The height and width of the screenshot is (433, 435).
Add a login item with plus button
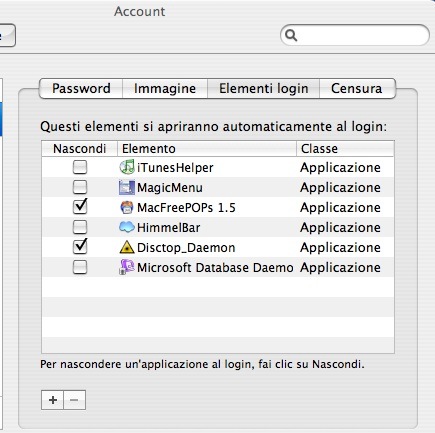point(52,400)
